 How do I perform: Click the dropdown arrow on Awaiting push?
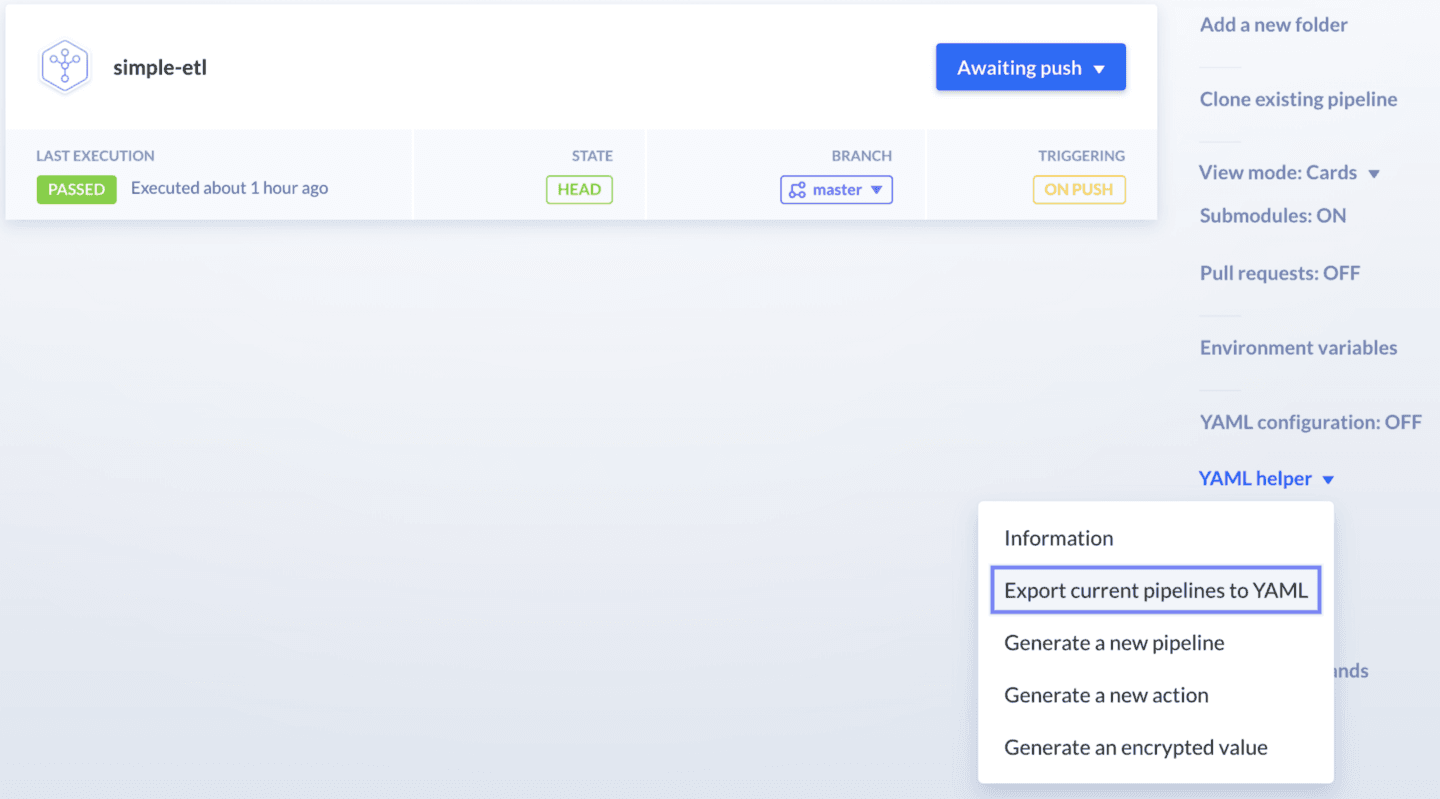[x=1096, y=67]
